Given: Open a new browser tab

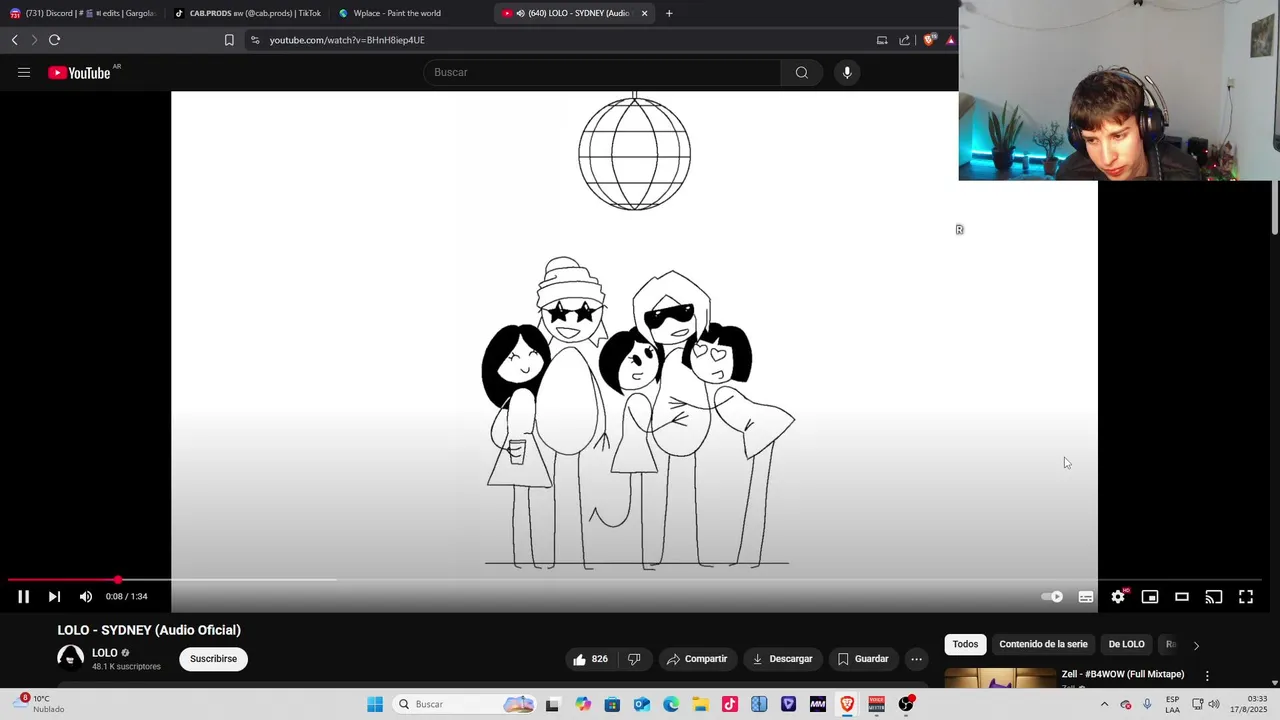Looking at the screenshot, I should coord(669,13).
